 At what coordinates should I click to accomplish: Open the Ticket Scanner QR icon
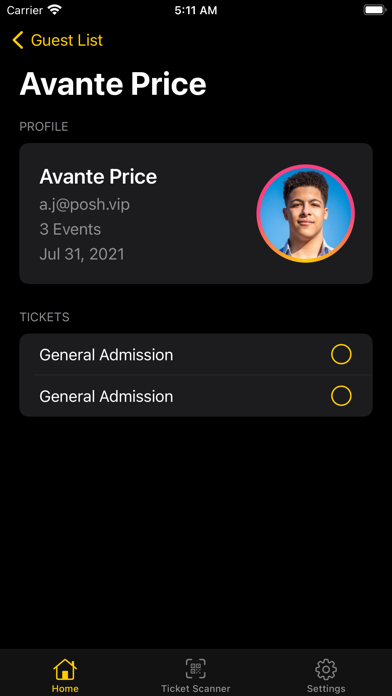click(195, 669)
